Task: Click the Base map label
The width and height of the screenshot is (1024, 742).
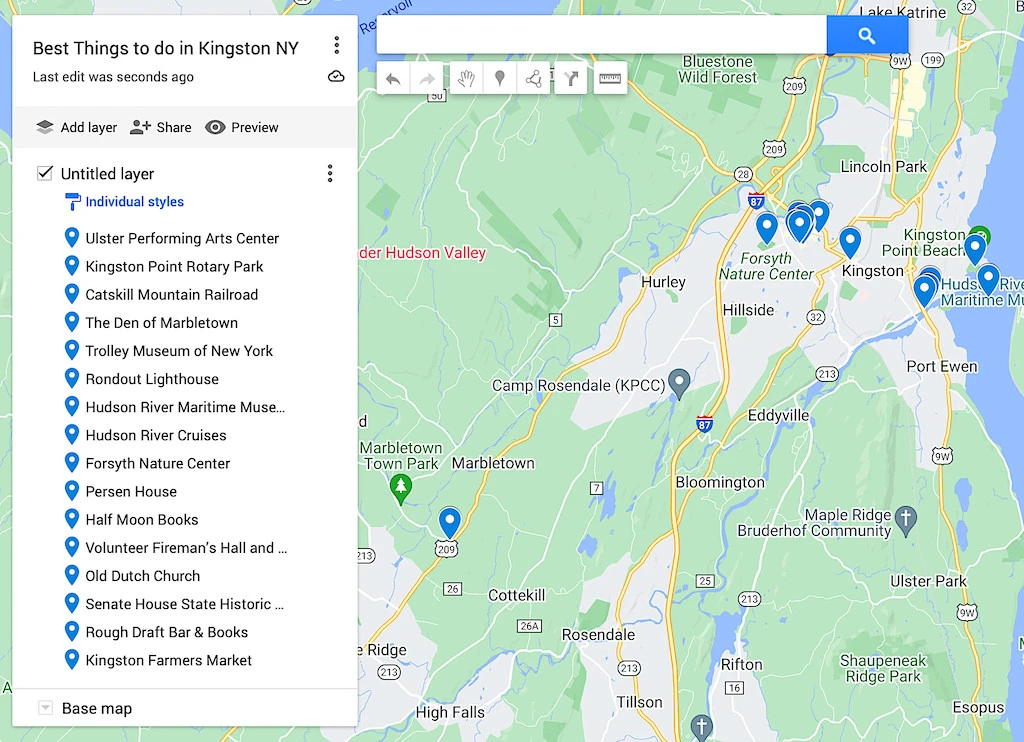Action: click(97, 709)
